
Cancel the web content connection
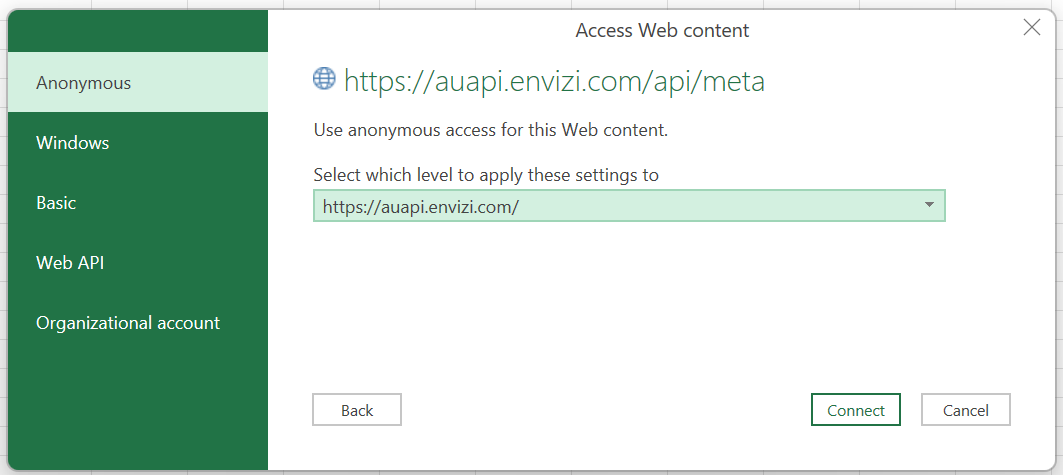(x=965, y=410)
